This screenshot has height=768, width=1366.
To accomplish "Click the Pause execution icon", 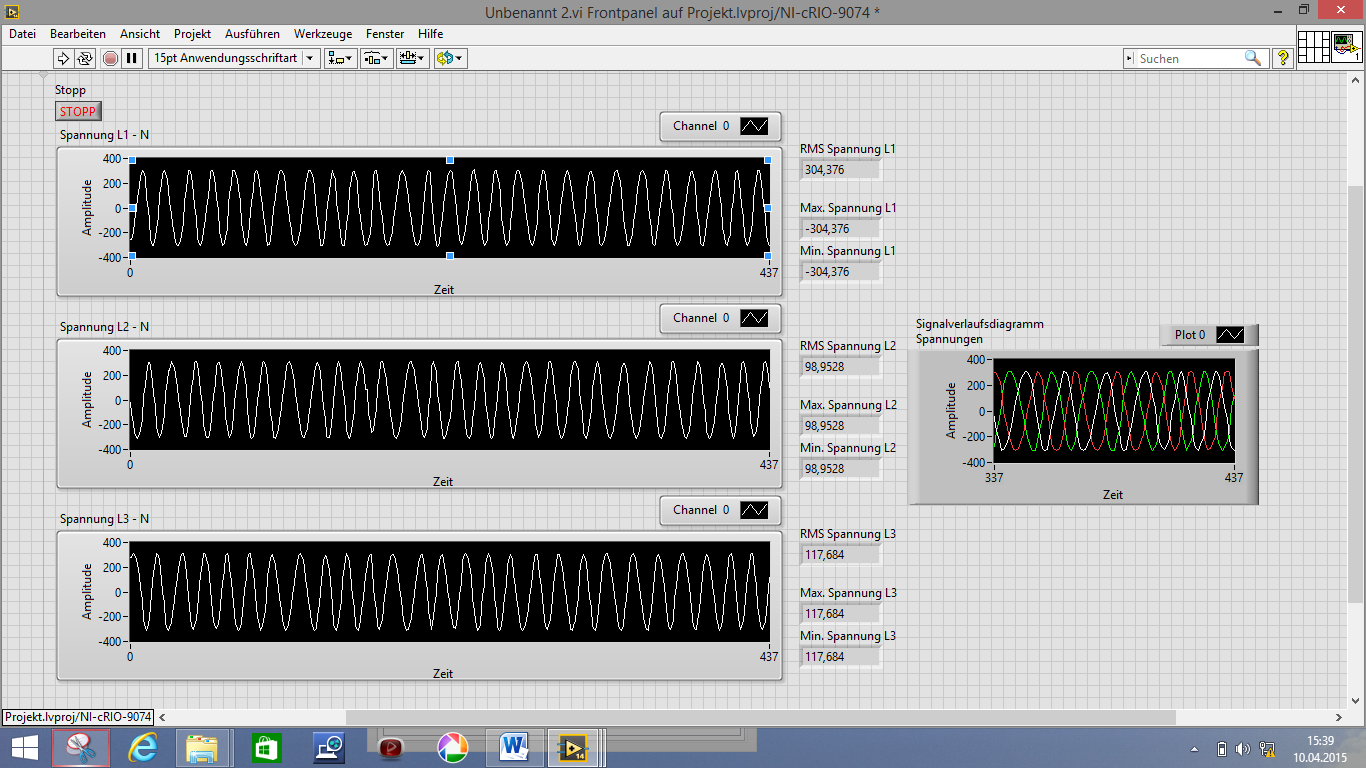I will pos(132,58).
